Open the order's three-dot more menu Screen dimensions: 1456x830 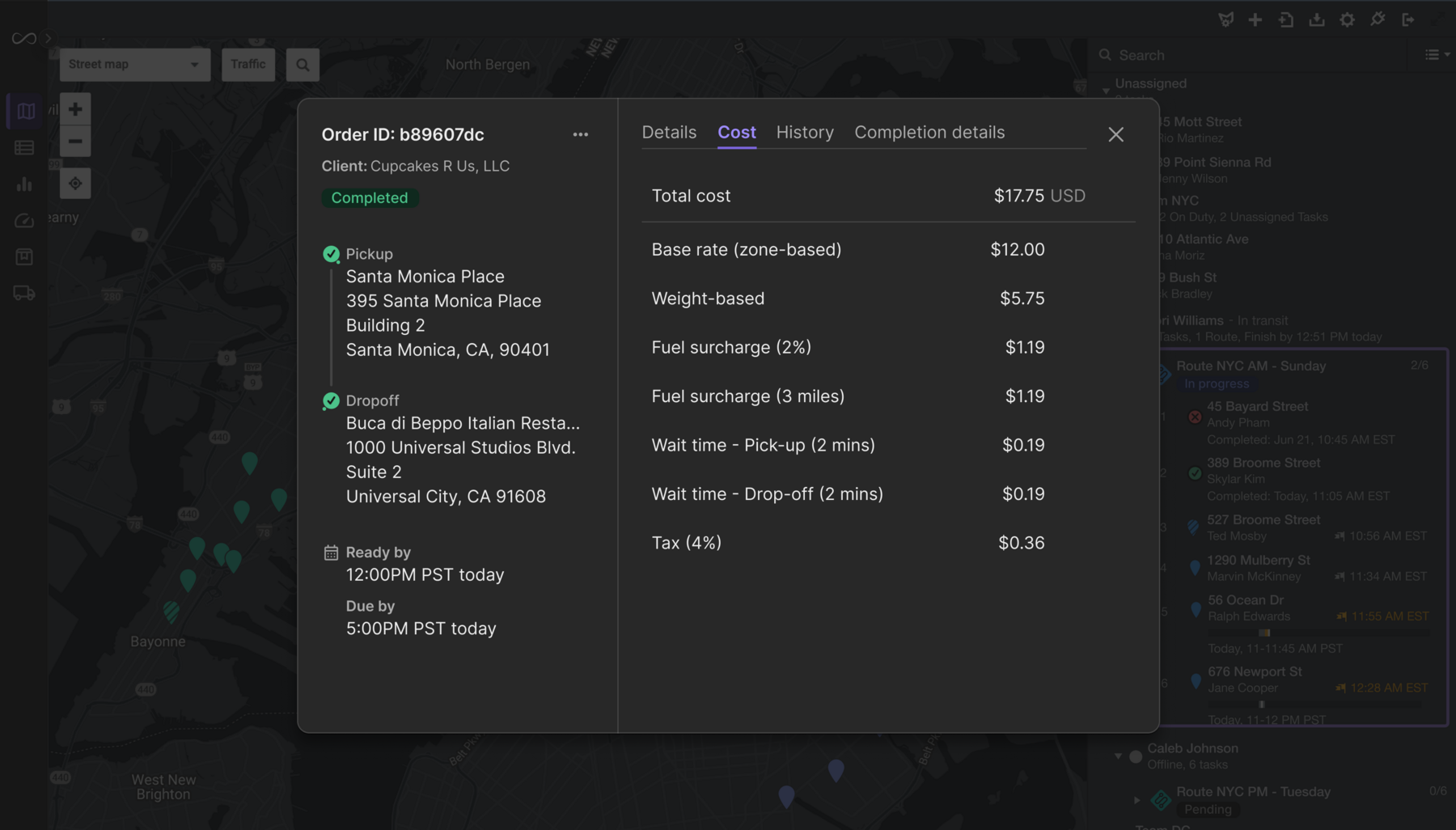[581, 134]
